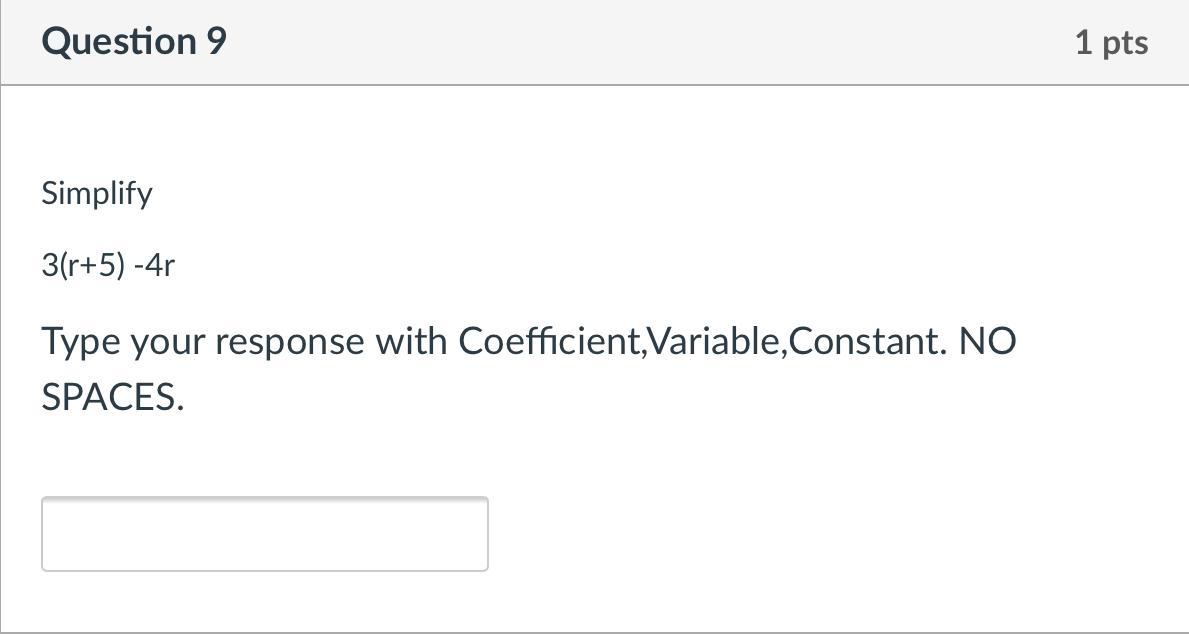Click the word "with" in the instructions
Image resolution: width=1189 pixels, height=634 pixels.
(411, 342)
